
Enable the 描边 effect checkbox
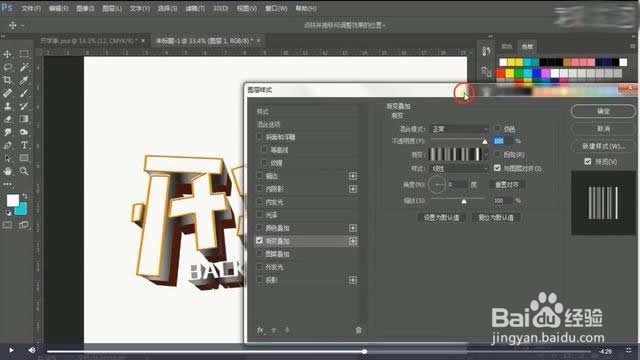click(x=260, y=176)
